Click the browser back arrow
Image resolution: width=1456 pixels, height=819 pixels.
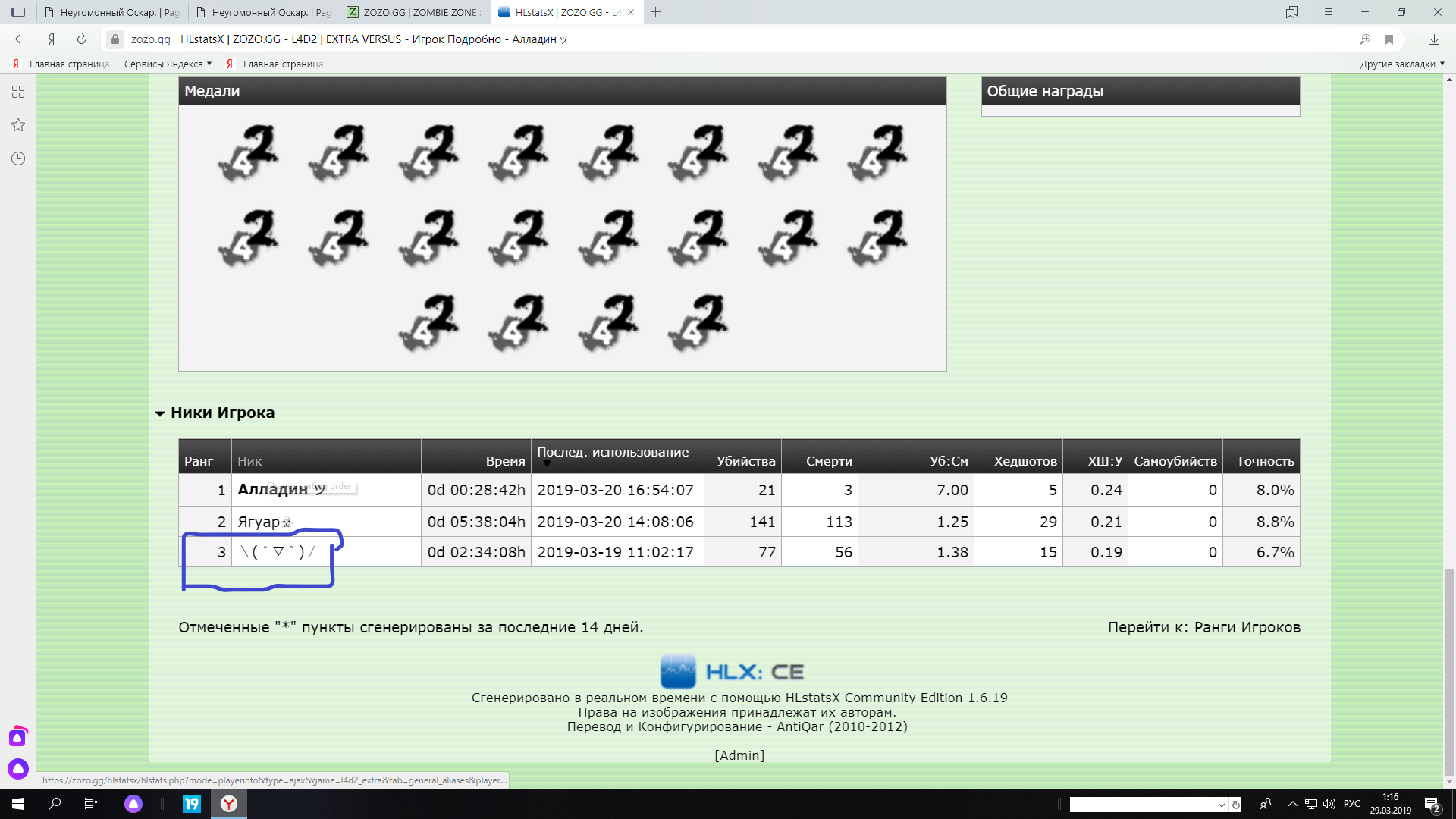coord(21,39)
